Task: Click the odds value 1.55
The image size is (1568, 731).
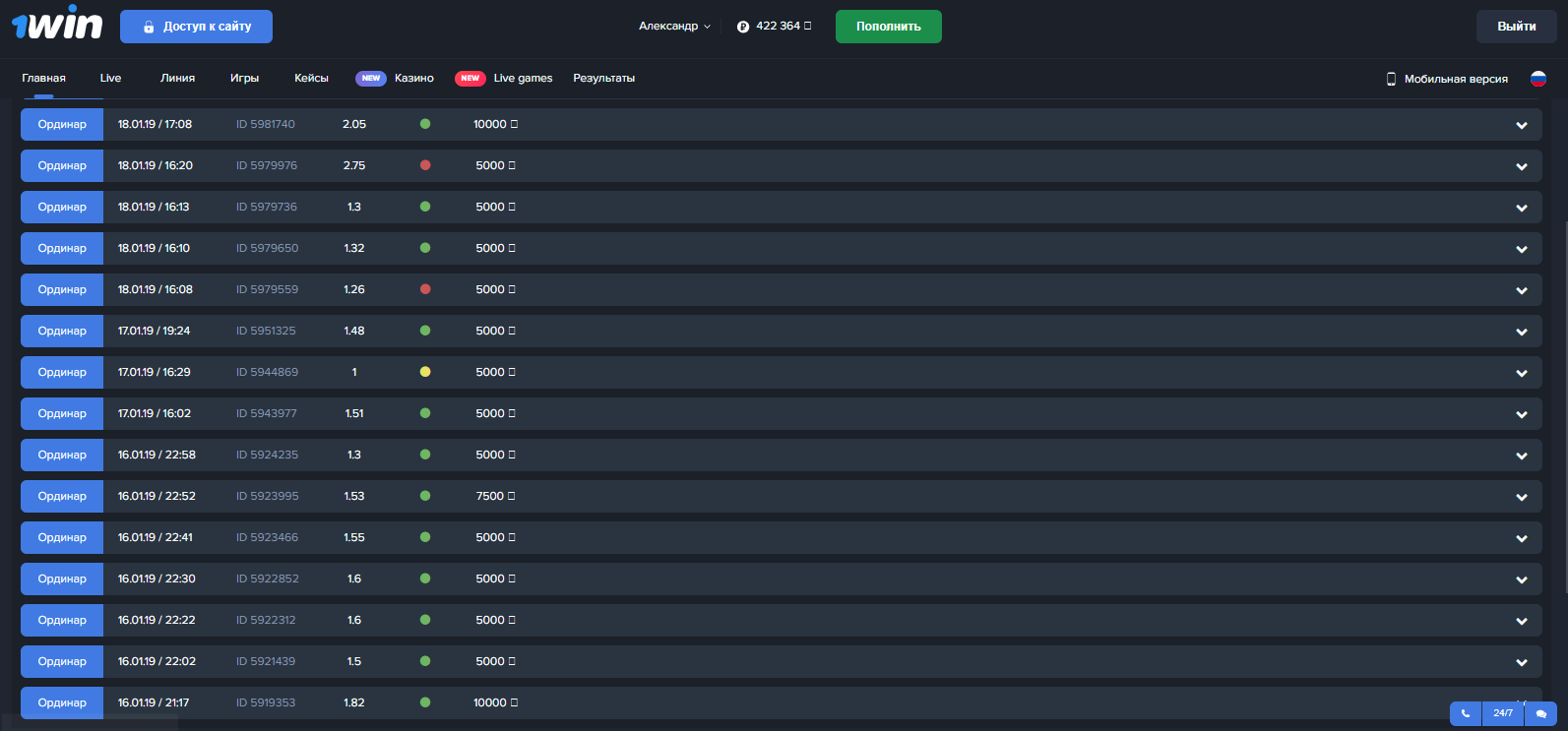Action: [x=354, y=537]
